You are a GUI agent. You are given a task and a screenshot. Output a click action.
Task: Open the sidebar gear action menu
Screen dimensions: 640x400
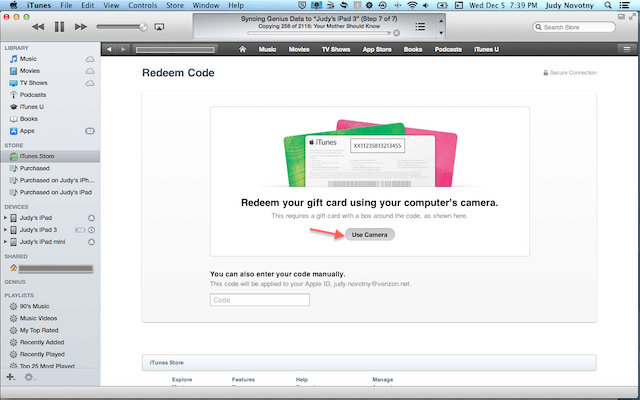[x=29, y=377]
